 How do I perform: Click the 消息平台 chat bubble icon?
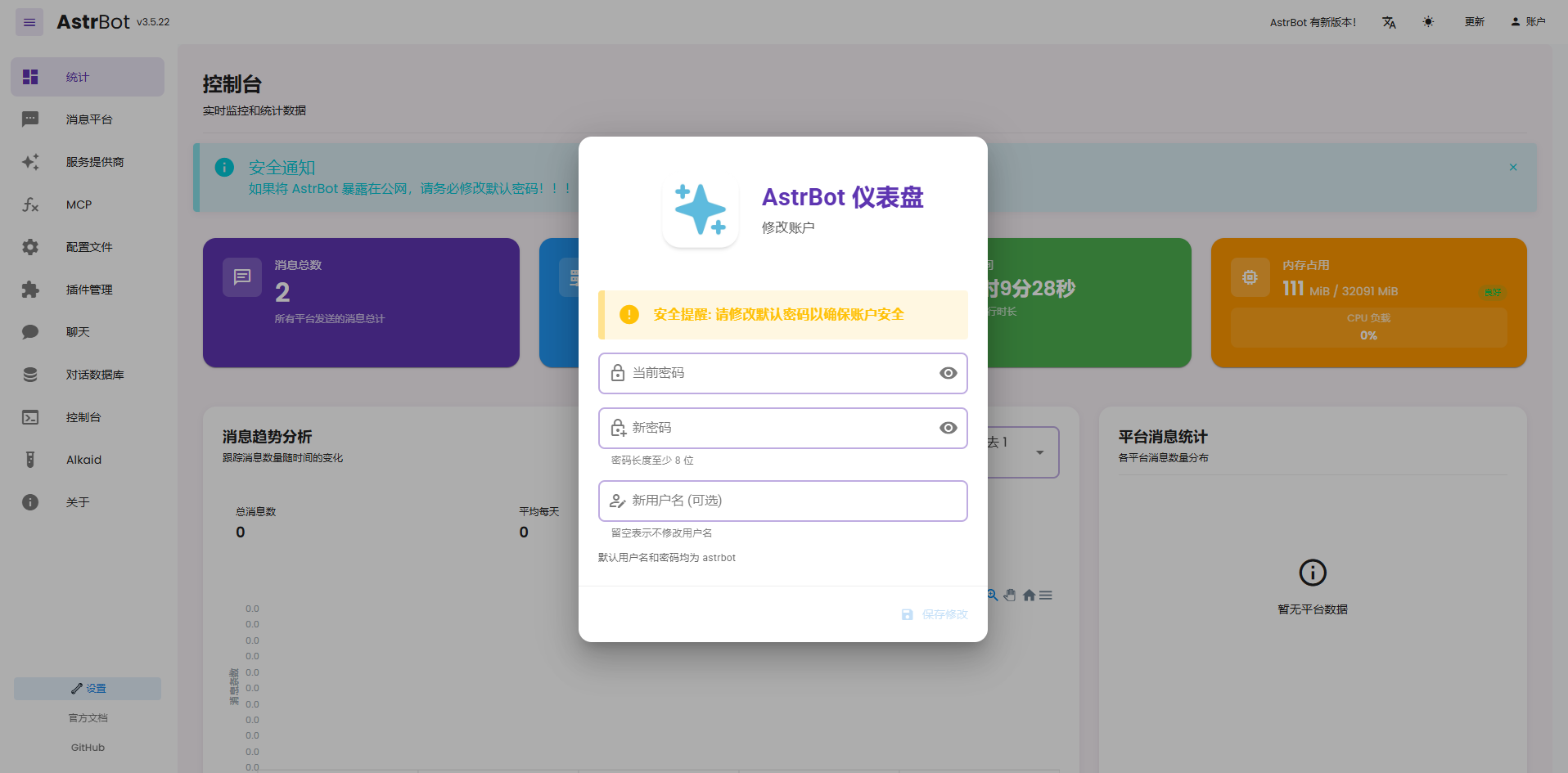pos(30,119)
